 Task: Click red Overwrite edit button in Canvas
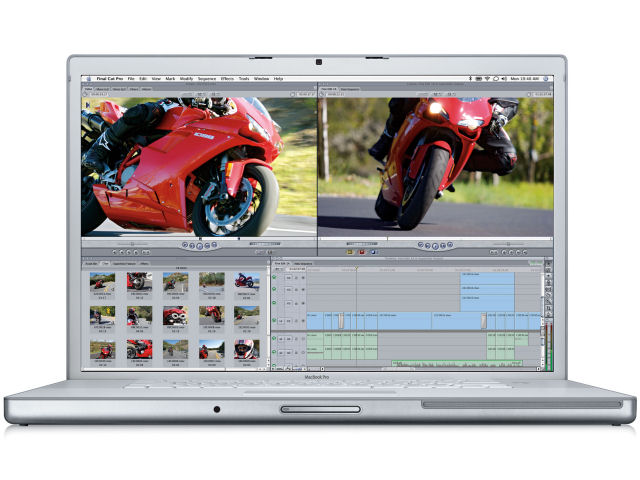362,252
